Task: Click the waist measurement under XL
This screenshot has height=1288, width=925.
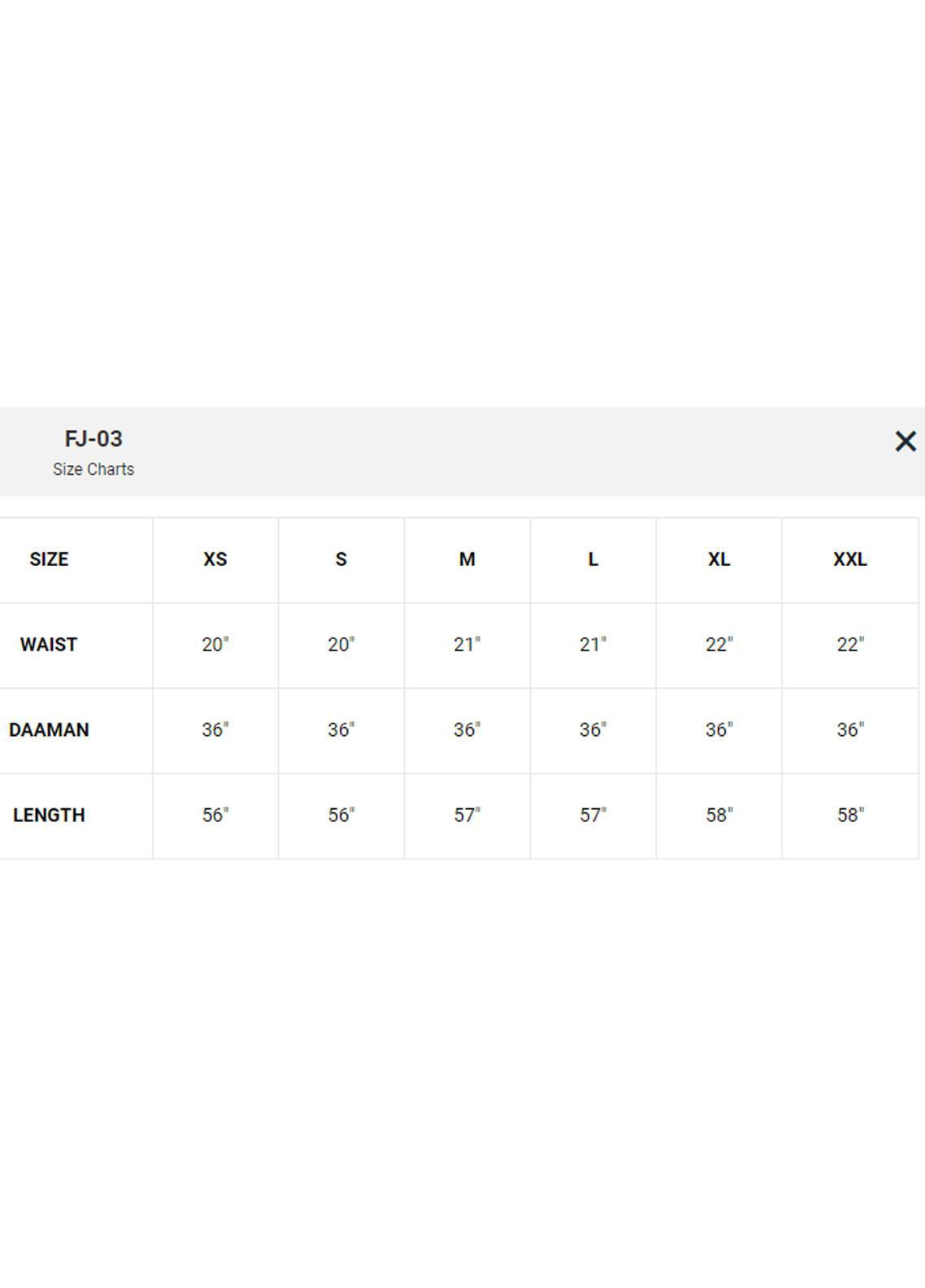Action: (x=719, y=645)
